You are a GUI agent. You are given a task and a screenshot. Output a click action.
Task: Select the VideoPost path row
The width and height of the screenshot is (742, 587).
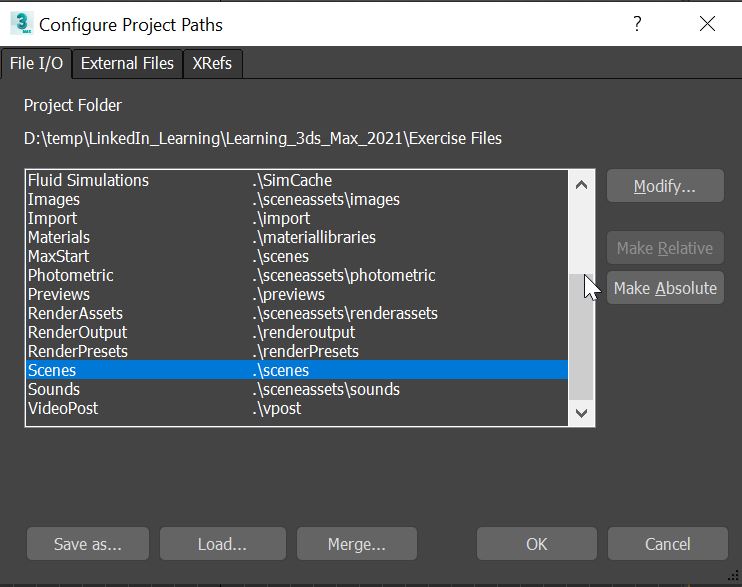tap(297, 408)
